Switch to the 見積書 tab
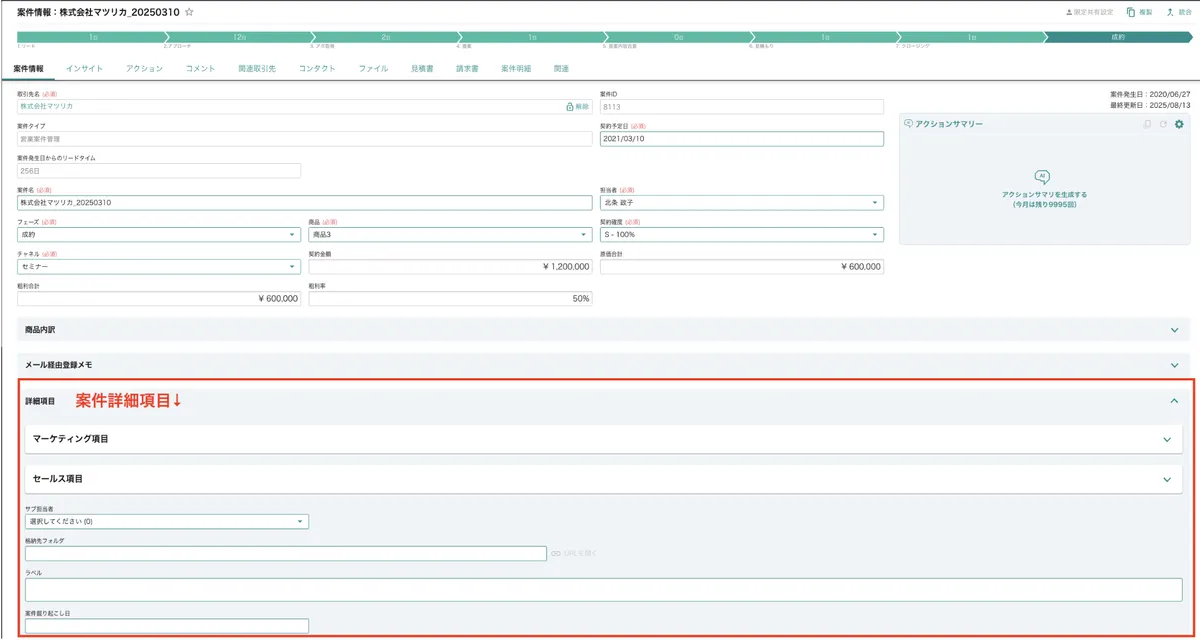Viewport: 1200px width, 641px height. click(422, 69)
